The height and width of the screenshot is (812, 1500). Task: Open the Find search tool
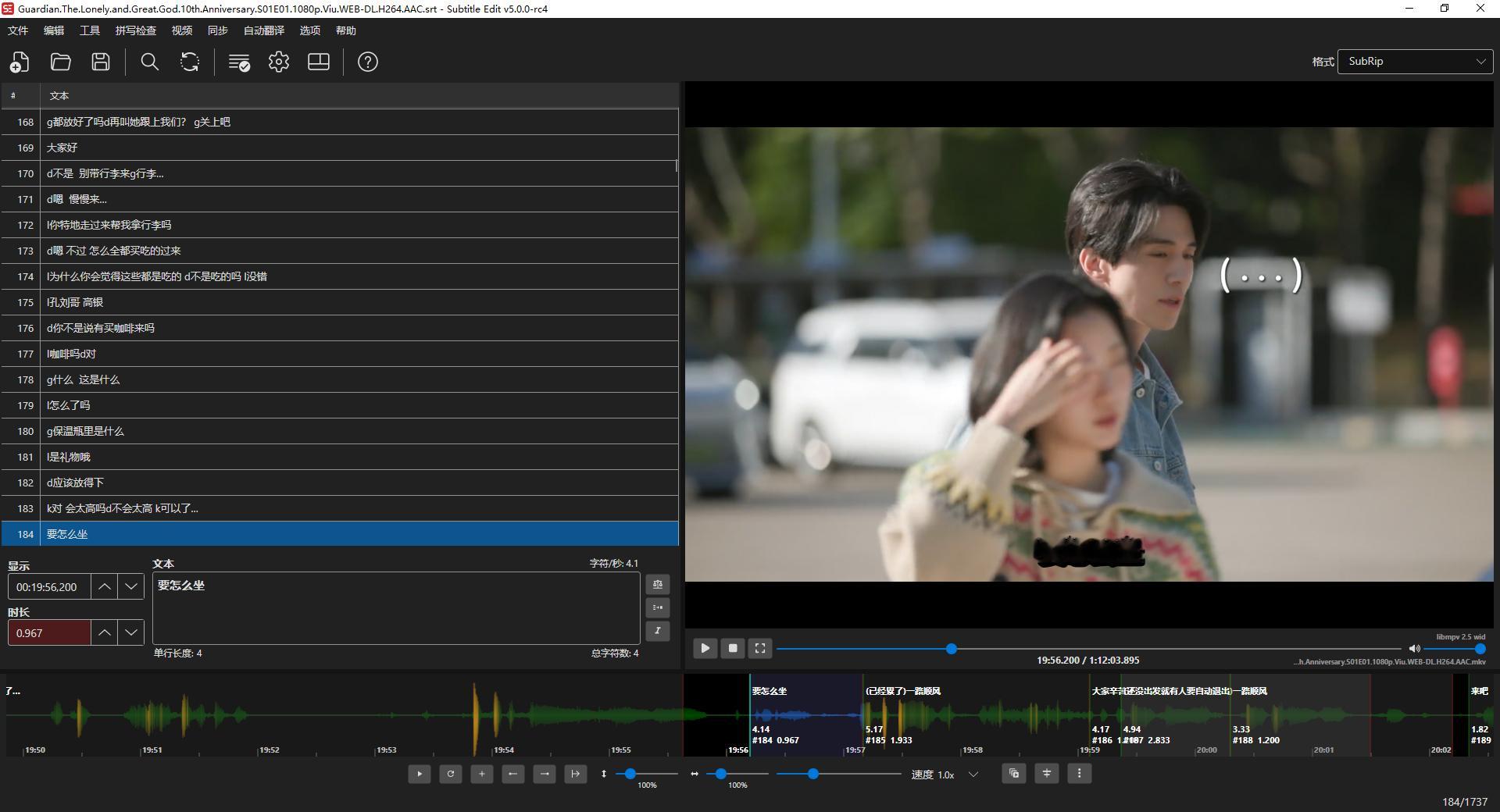[149, 62]
